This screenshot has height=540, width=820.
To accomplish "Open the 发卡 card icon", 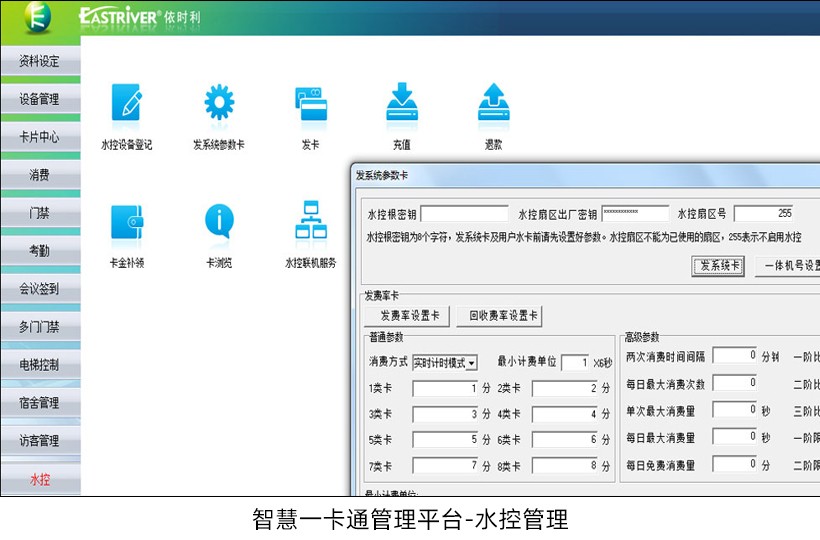I will [x=310, y=104].
